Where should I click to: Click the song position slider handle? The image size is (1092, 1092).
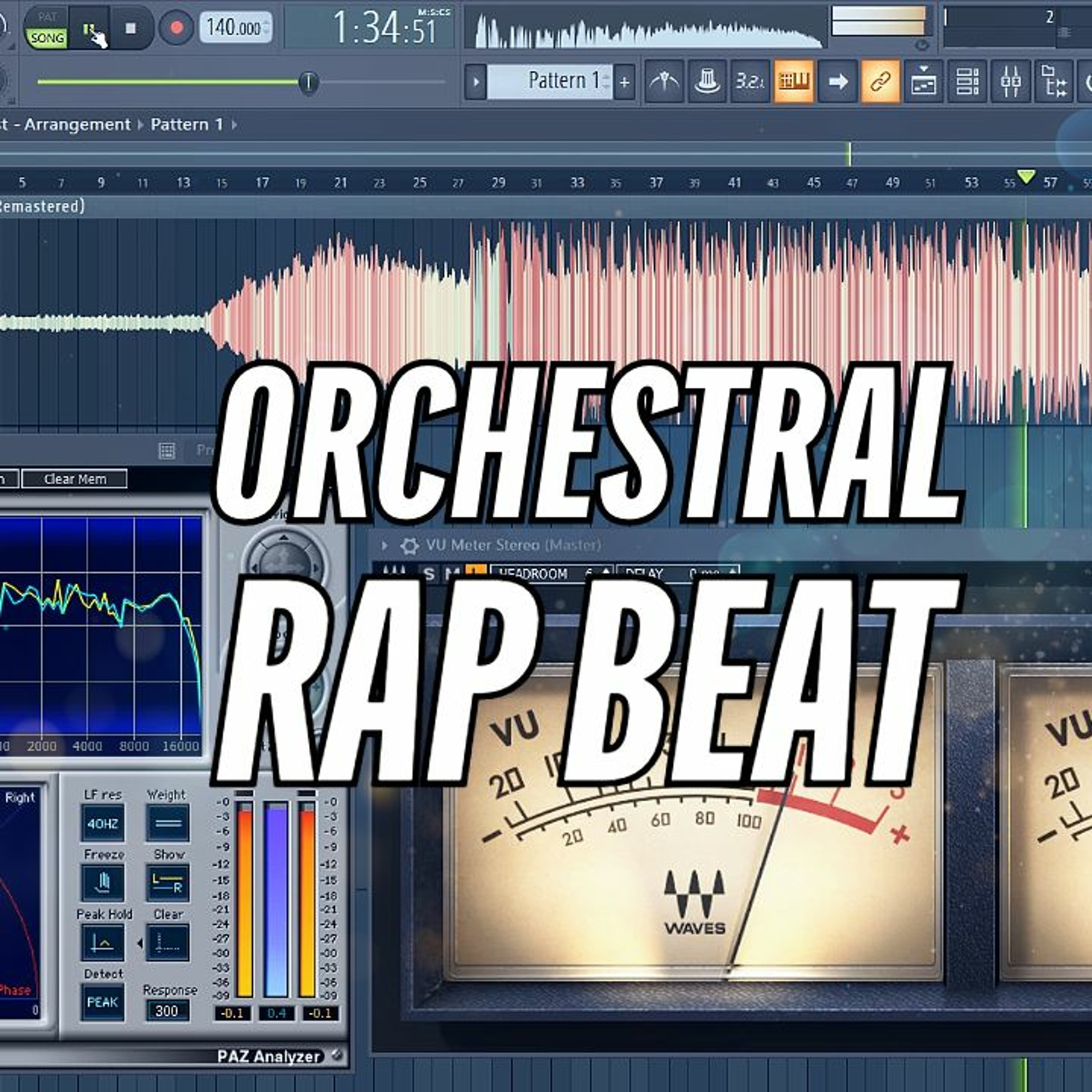tap(309, 83)
